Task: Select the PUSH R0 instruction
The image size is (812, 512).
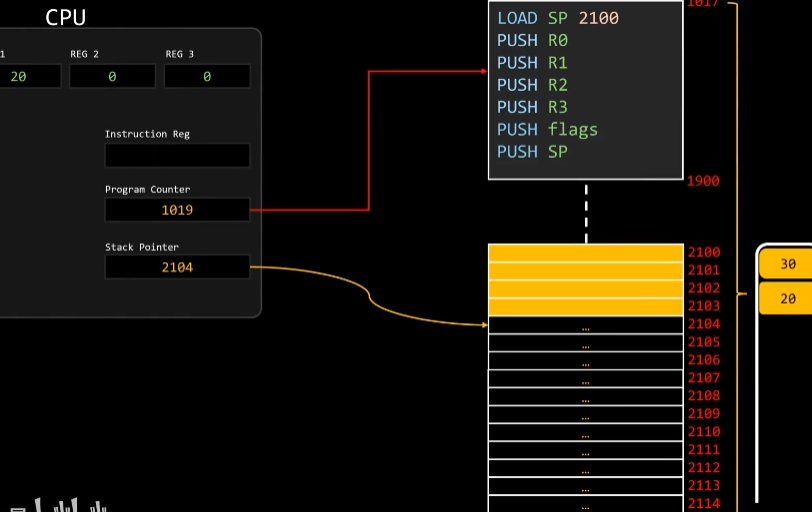Action: coord(532,40)
